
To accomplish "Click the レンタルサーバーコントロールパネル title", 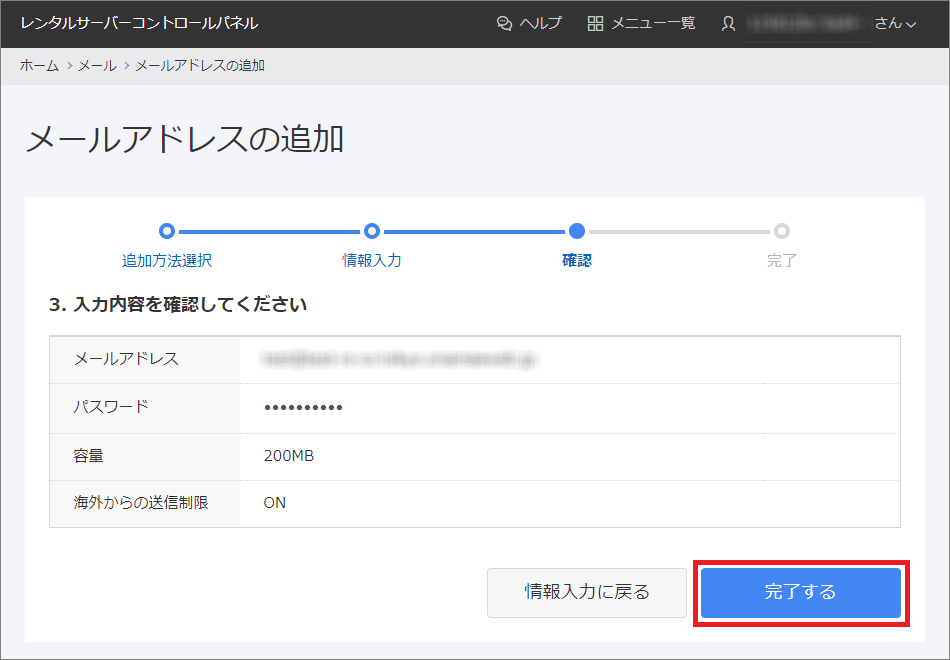I will pos(139,23).
